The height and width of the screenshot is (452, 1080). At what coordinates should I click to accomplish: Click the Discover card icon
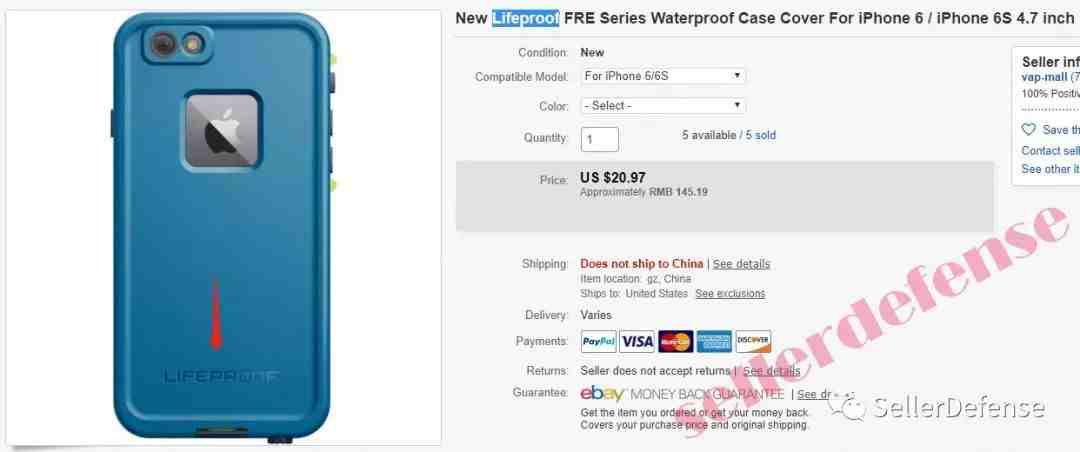click(x=753, y=341)
